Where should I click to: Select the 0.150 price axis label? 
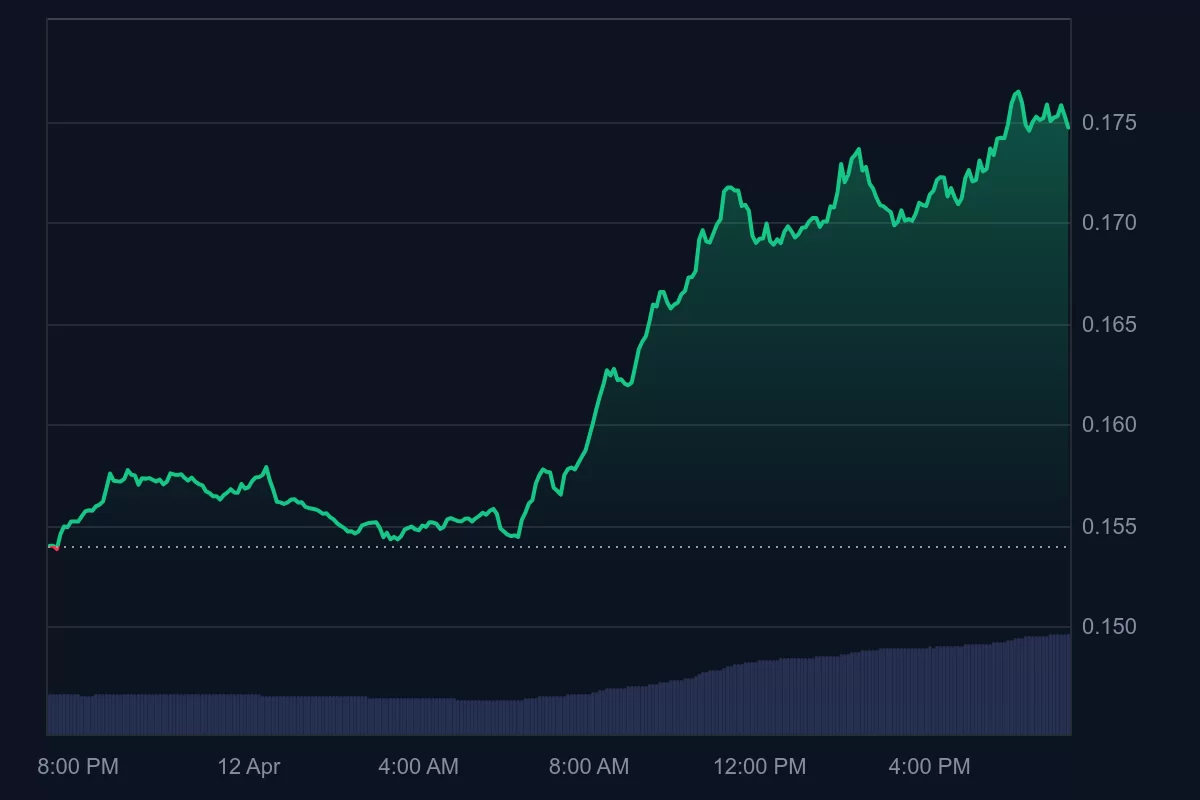pos(1109,627)
